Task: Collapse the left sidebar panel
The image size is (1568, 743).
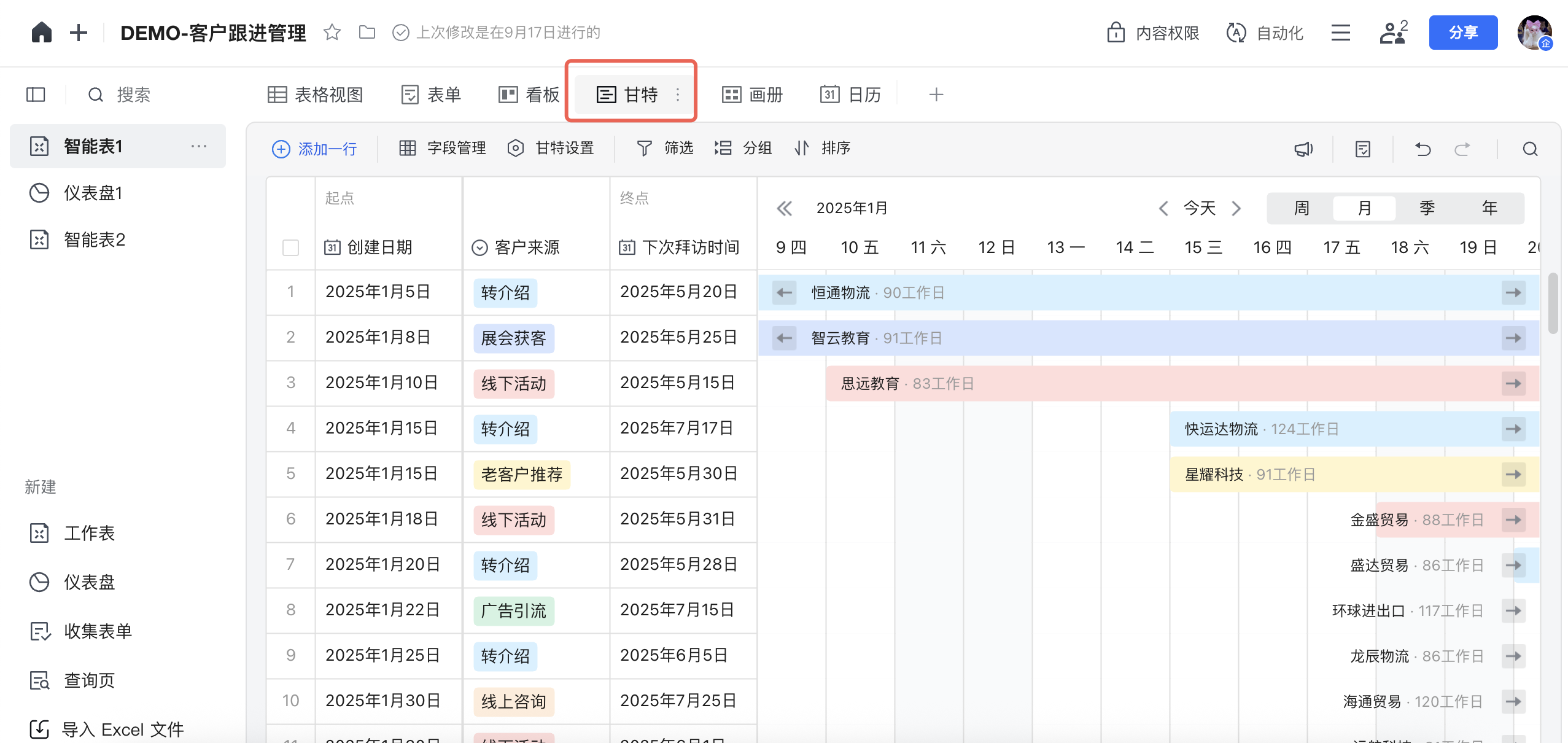Action: point(36,95)
